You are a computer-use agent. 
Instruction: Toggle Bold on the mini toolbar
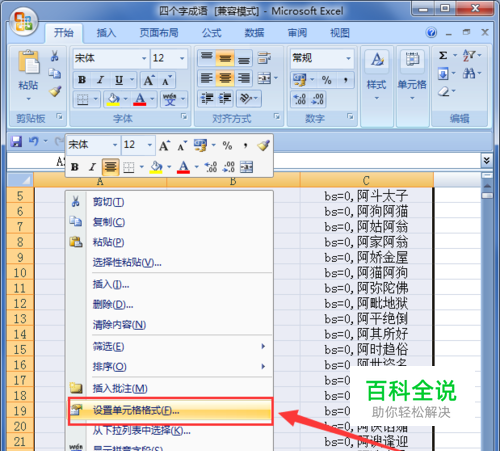[75, 167]
